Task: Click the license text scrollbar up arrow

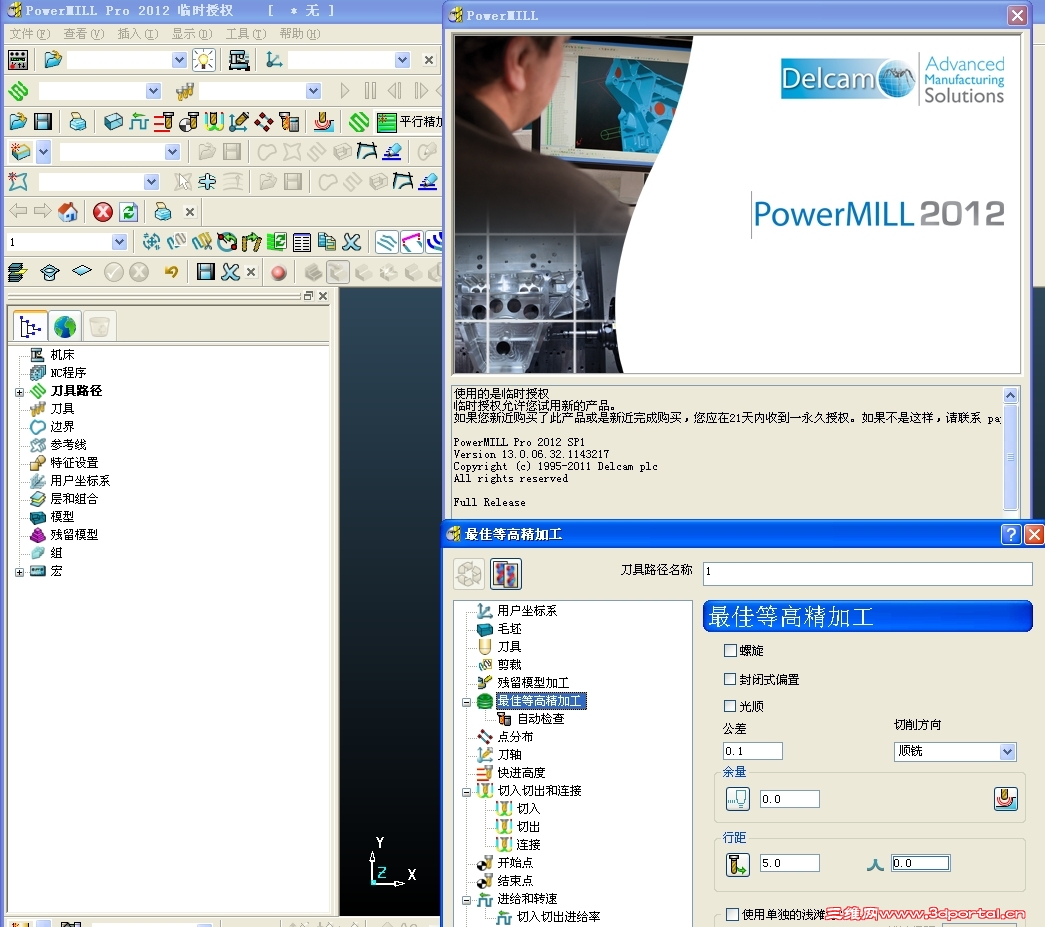Action: [1010, 395]
